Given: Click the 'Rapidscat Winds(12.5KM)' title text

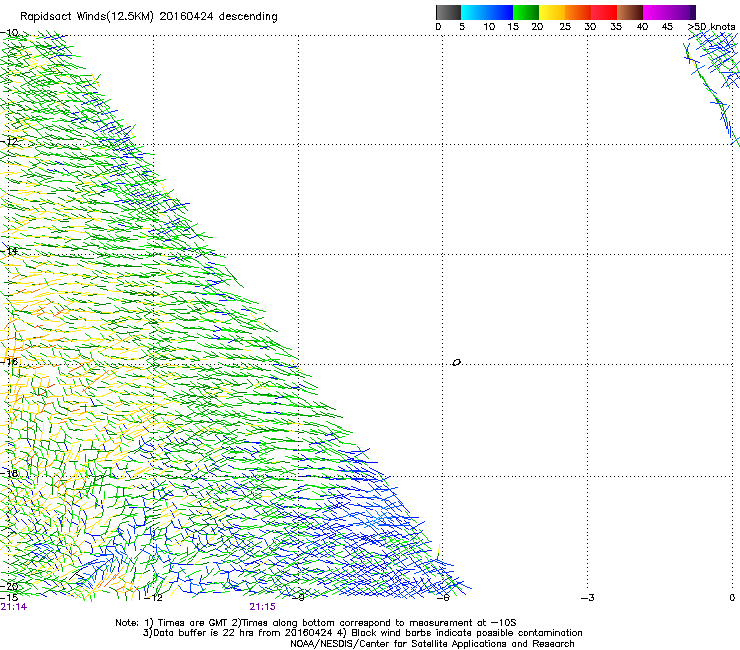Looking at the screenshot, I should (x=87, y=17).
